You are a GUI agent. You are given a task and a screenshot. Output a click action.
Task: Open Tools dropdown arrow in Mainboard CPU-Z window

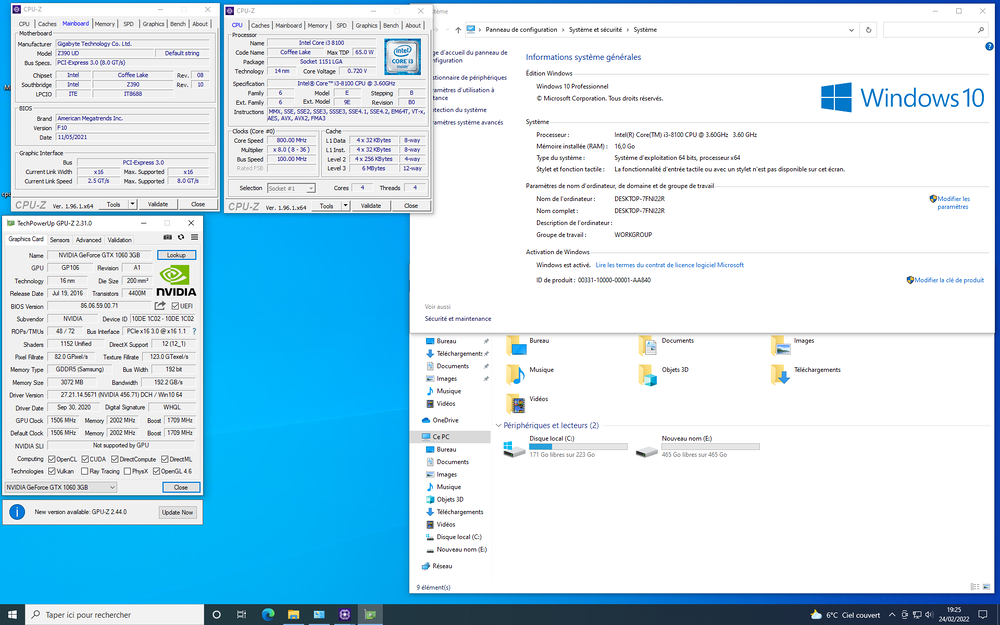click(x=133, y=204)
